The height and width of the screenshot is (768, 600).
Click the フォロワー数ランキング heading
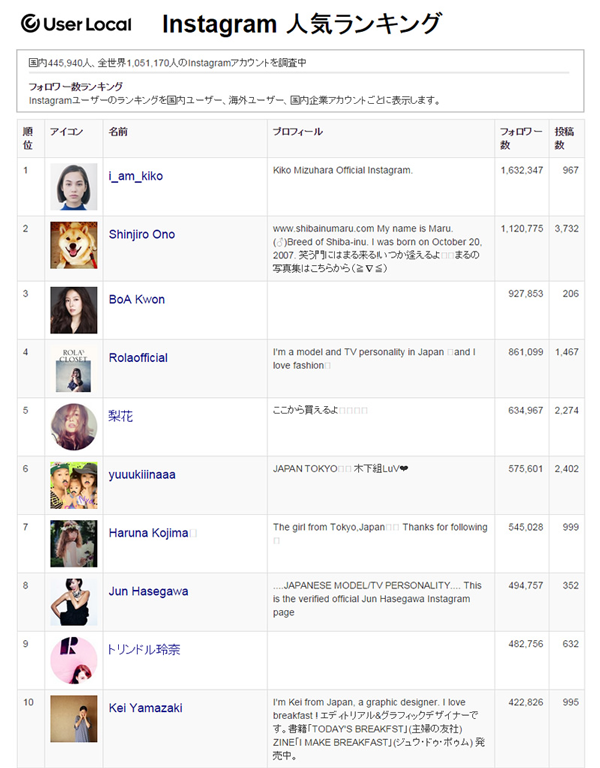click(x=75, y=87)
